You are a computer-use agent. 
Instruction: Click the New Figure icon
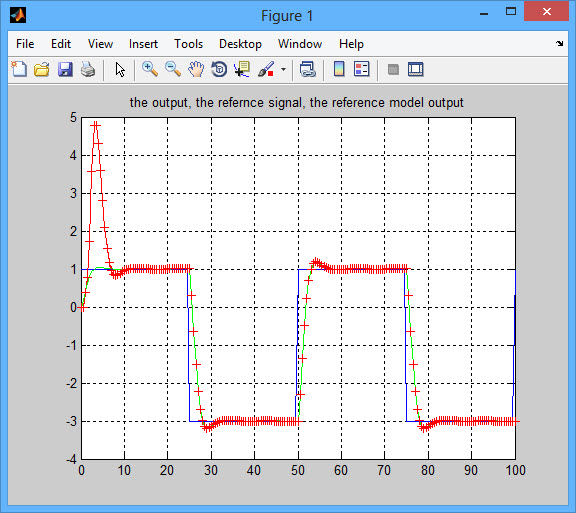(19, 69)
